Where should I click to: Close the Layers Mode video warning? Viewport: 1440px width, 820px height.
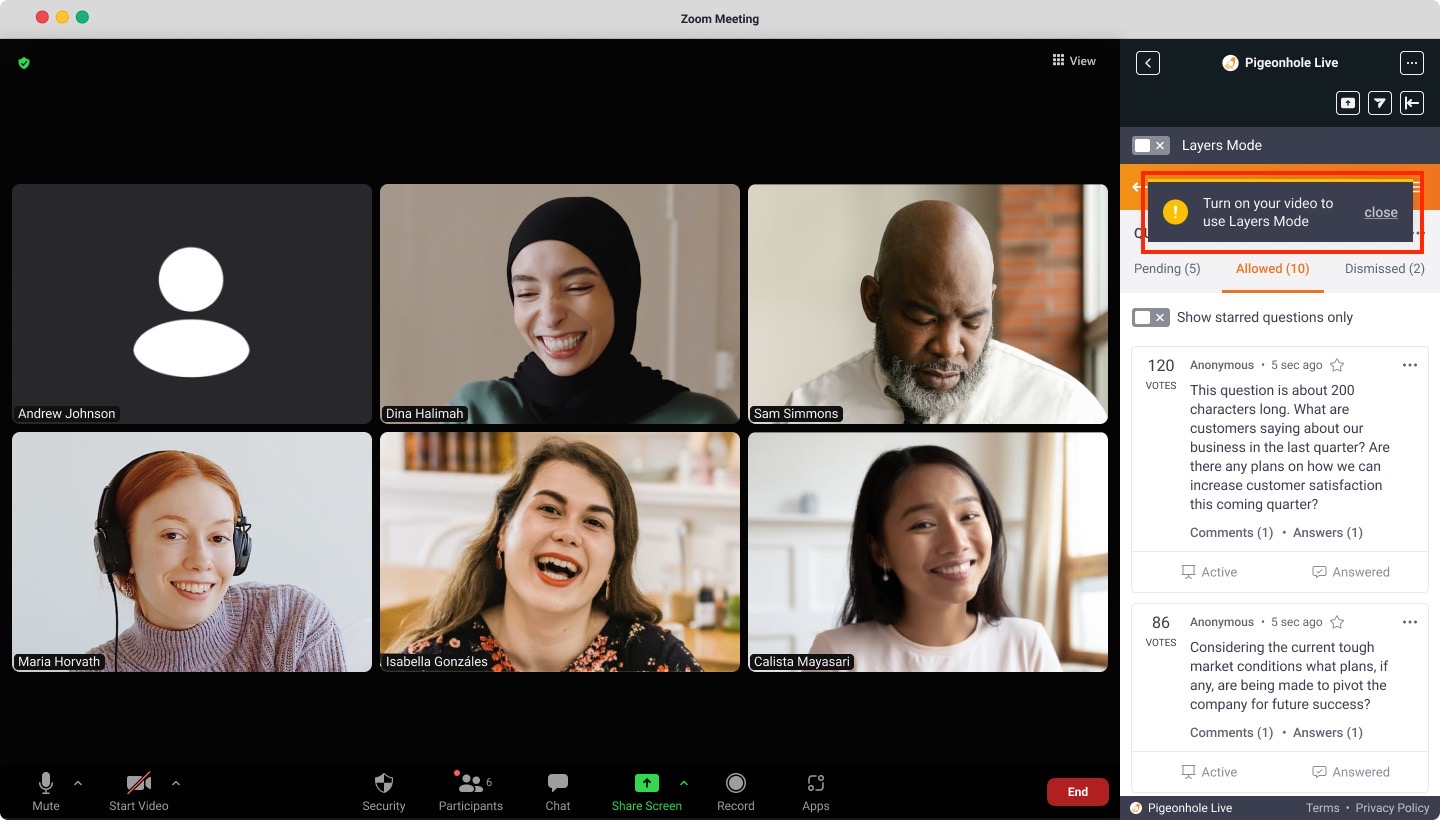click(x=1380, y=212)
